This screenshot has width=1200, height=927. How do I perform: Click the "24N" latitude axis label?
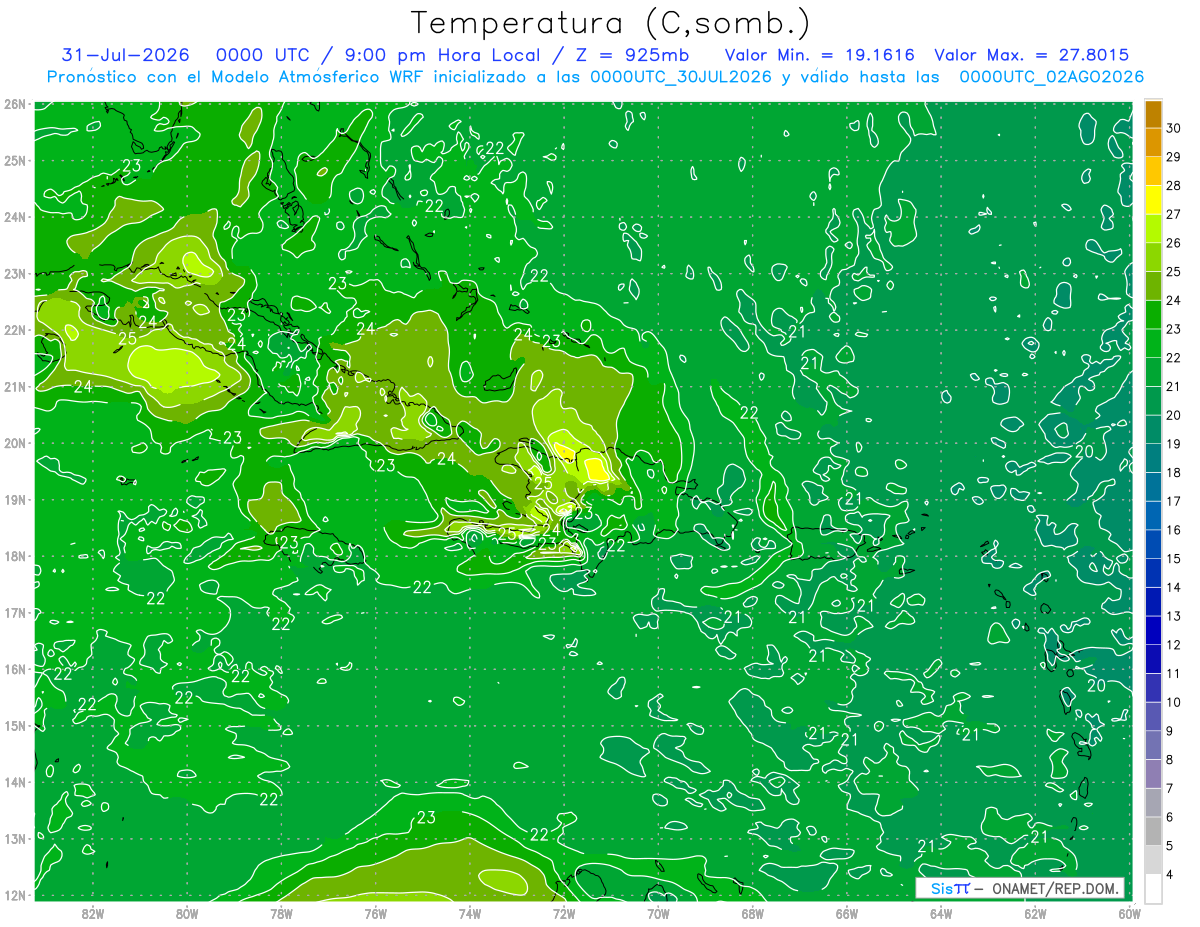pyautogui.click(x=15, y=217)
